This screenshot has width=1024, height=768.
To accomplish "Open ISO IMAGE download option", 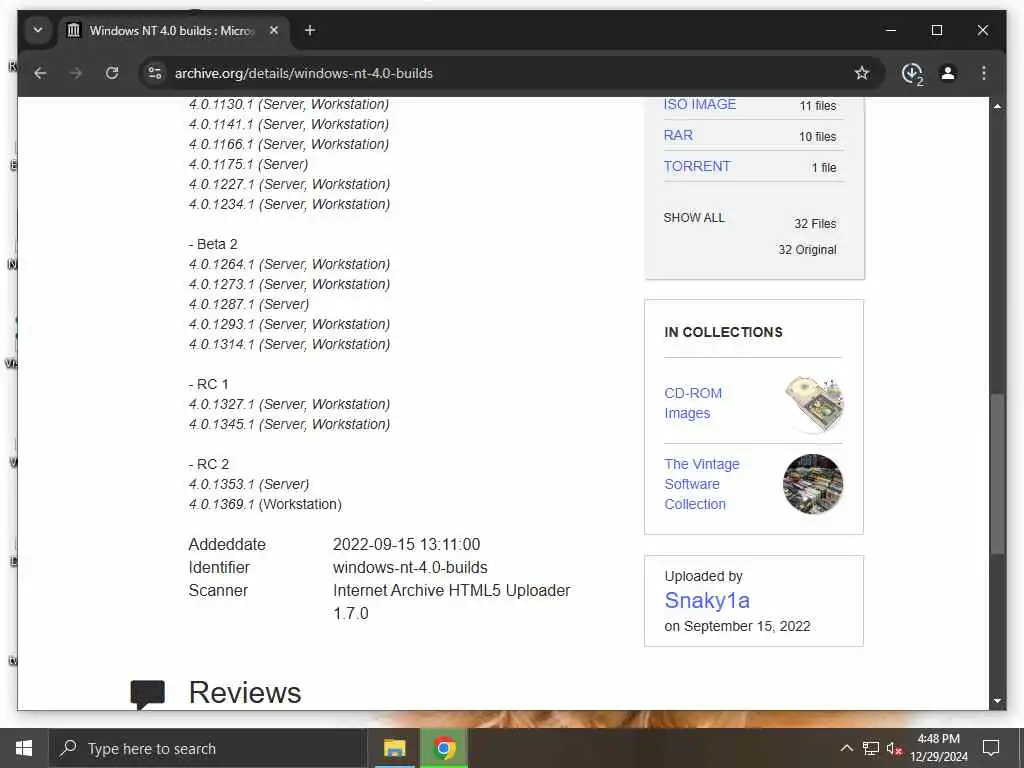I will (699, 104).
